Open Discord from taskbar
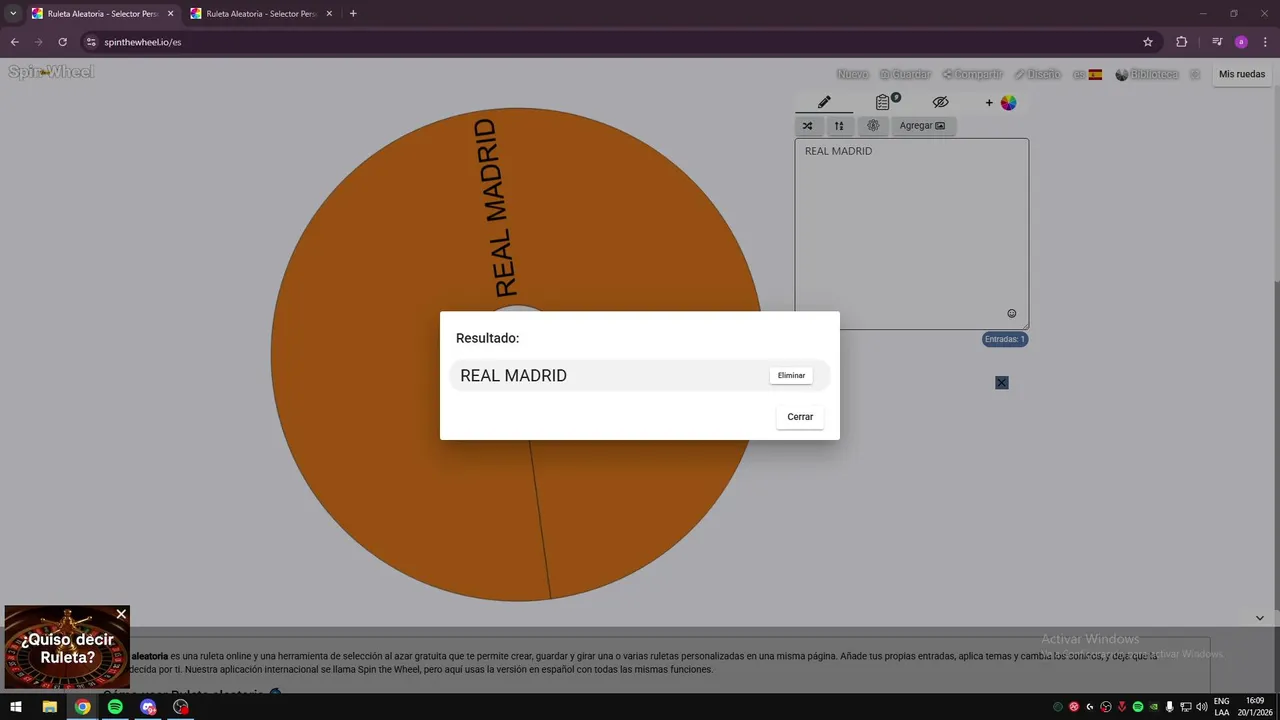Image resolution: width=1280 pixels, height=720 pixels. [148, 707]
